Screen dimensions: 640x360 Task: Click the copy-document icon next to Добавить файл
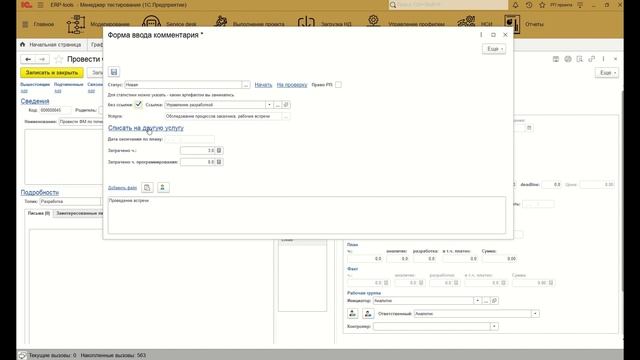[147, 187]
